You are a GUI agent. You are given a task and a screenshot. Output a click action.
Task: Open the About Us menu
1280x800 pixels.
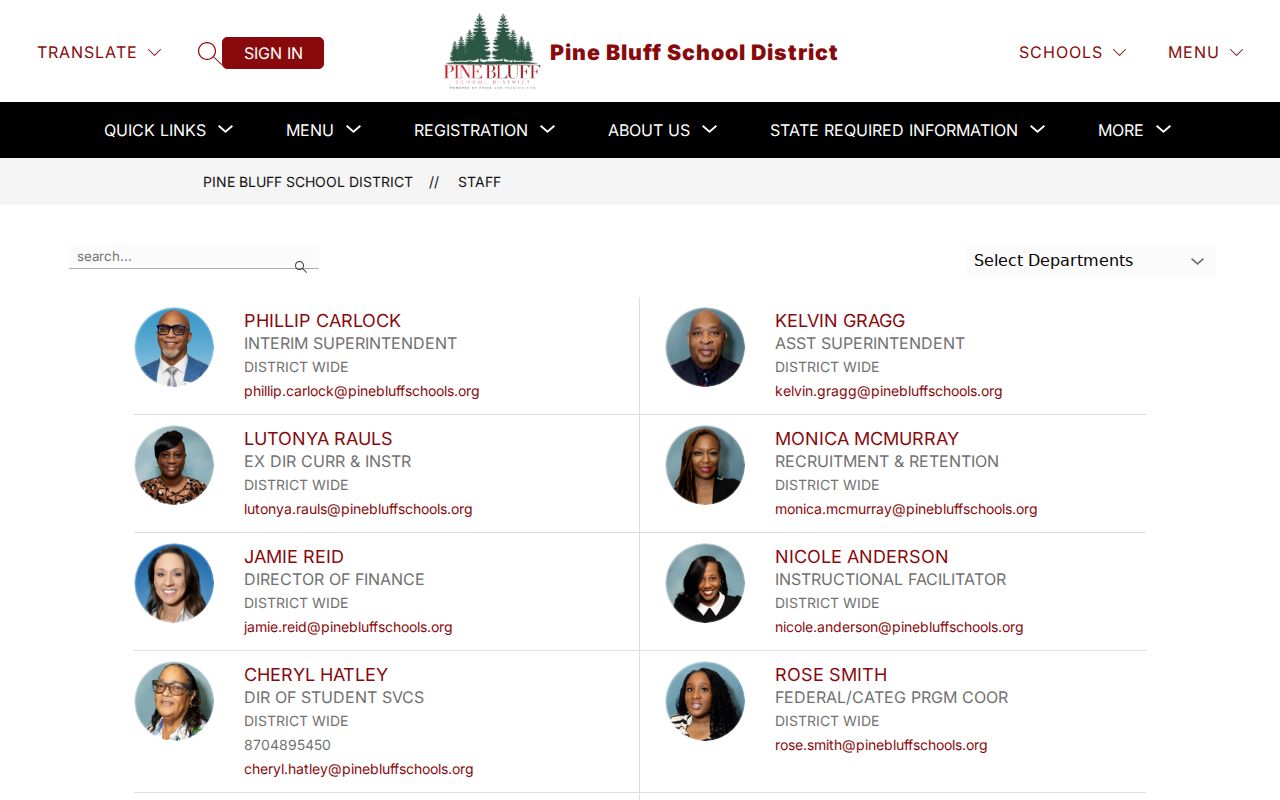click(x=662, y=130)
